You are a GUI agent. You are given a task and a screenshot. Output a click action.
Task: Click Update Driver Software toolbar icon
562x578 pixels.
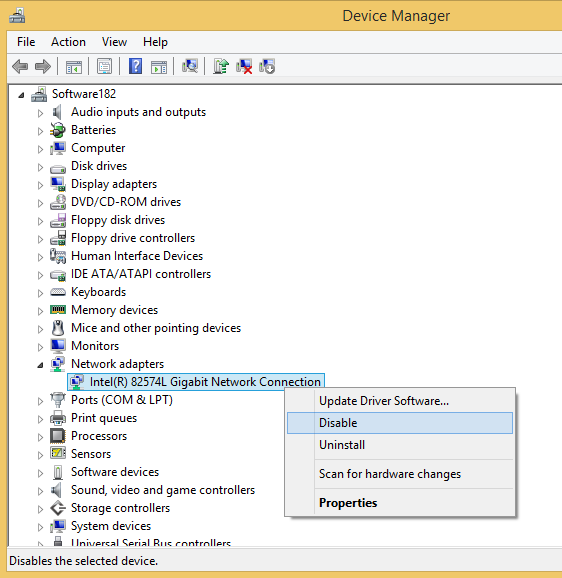click(221, 66)
